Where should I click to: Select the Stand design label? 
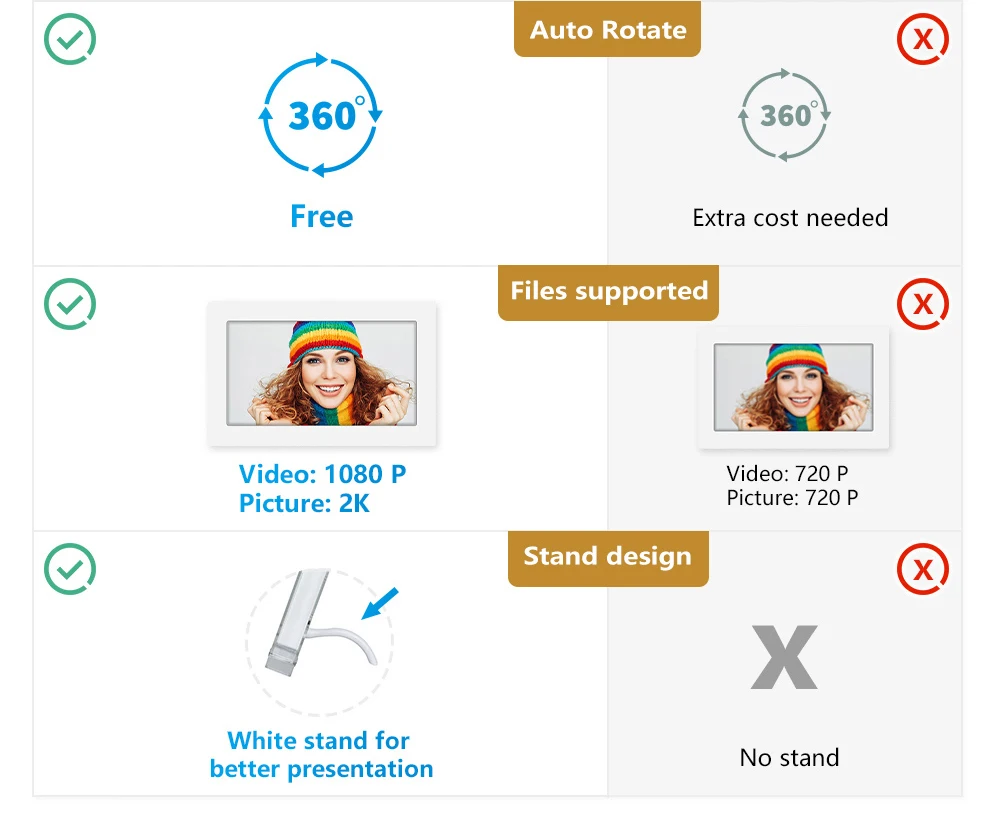[x=608, y=557]
